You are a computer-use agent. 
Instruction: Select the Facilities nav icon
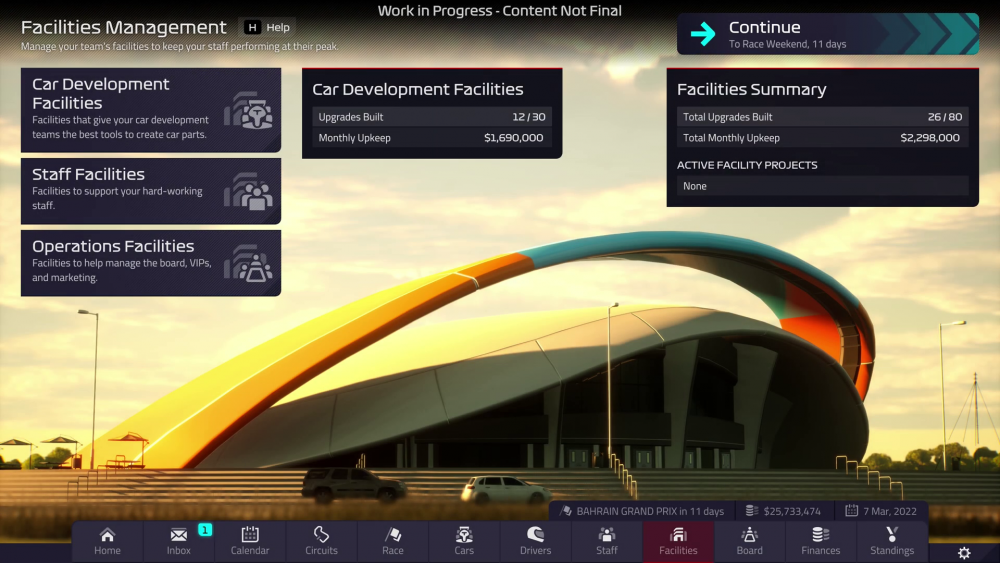(678, 534)
